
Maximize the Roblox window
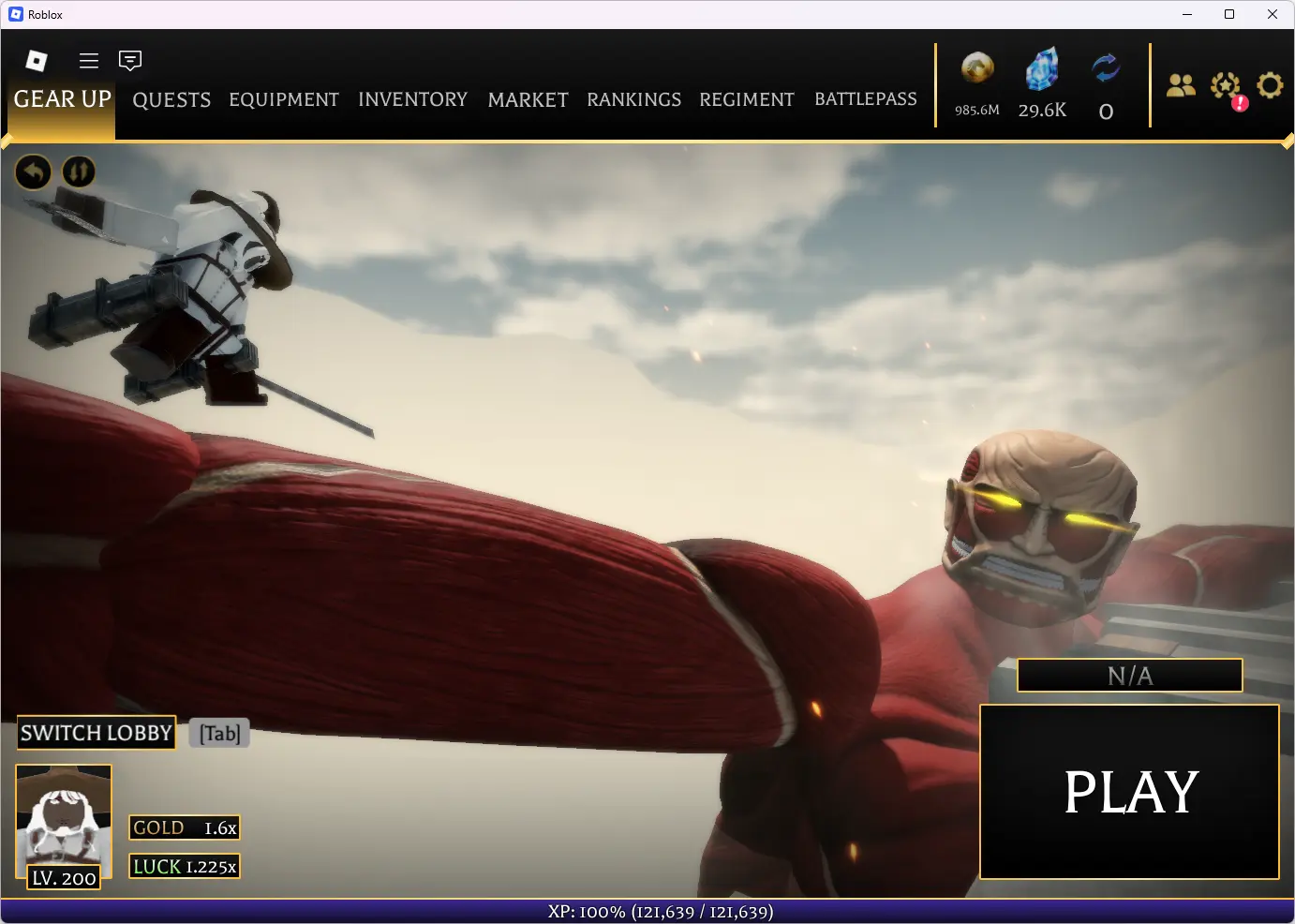tap(1229, 14)
